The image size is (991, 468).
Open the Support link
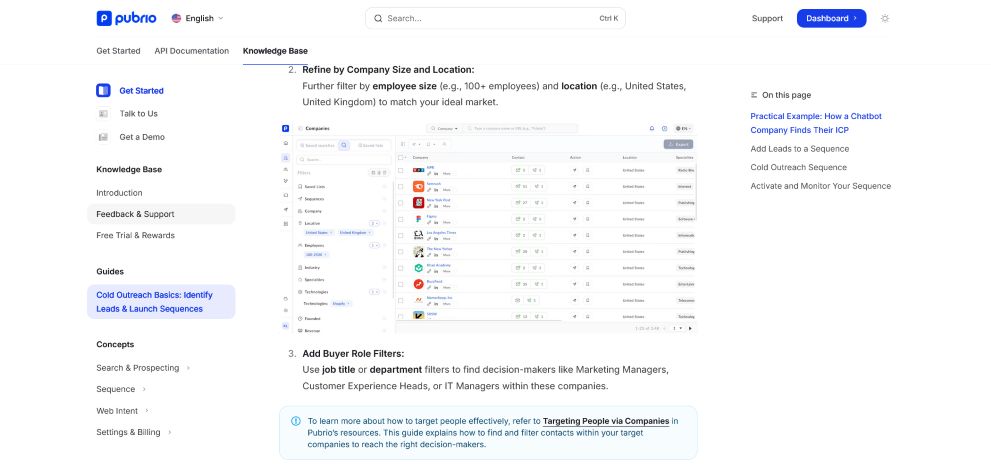767,18
